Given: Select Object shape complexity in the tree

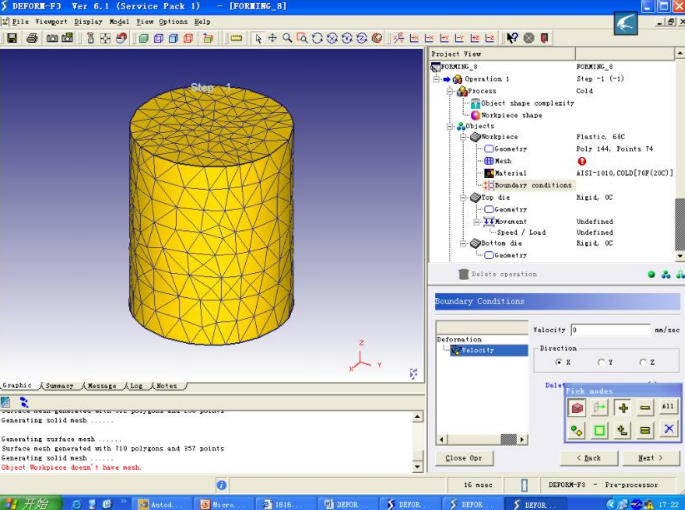Looking at the screenshot, I should tap(528, 104).
